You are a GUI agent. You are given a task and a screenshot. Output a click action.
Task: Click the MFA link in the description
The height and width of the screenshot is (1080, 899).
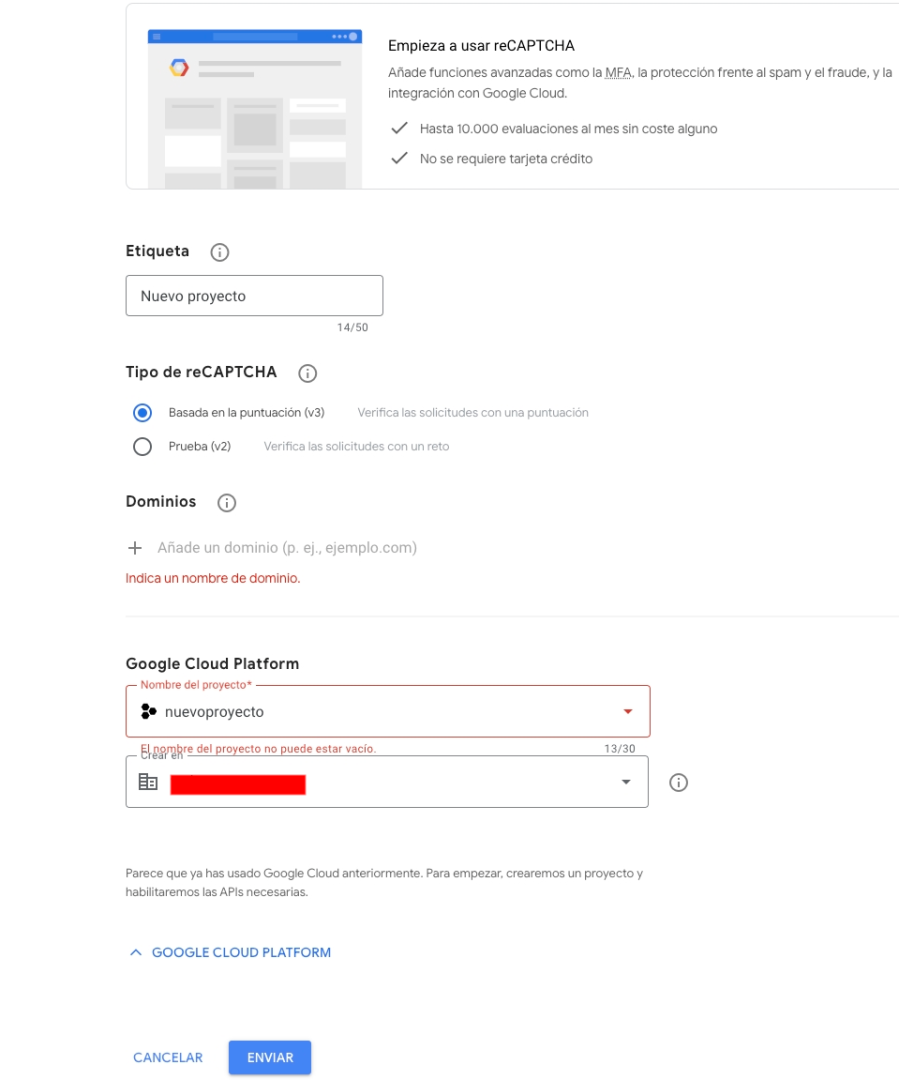[x=618, y=73]
